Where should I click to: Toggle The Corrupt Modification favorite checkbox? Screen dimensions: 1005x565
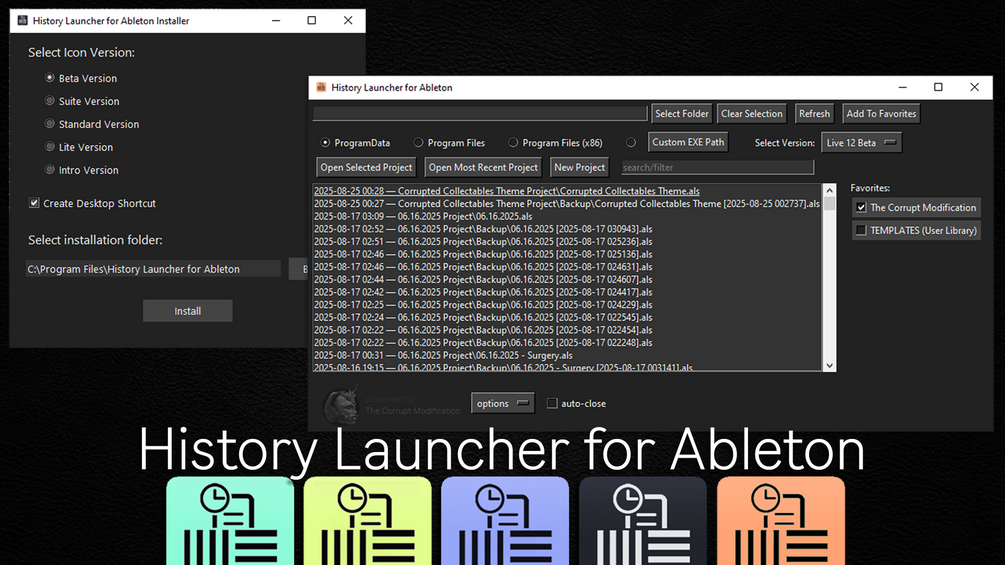[x=861, y=208]
